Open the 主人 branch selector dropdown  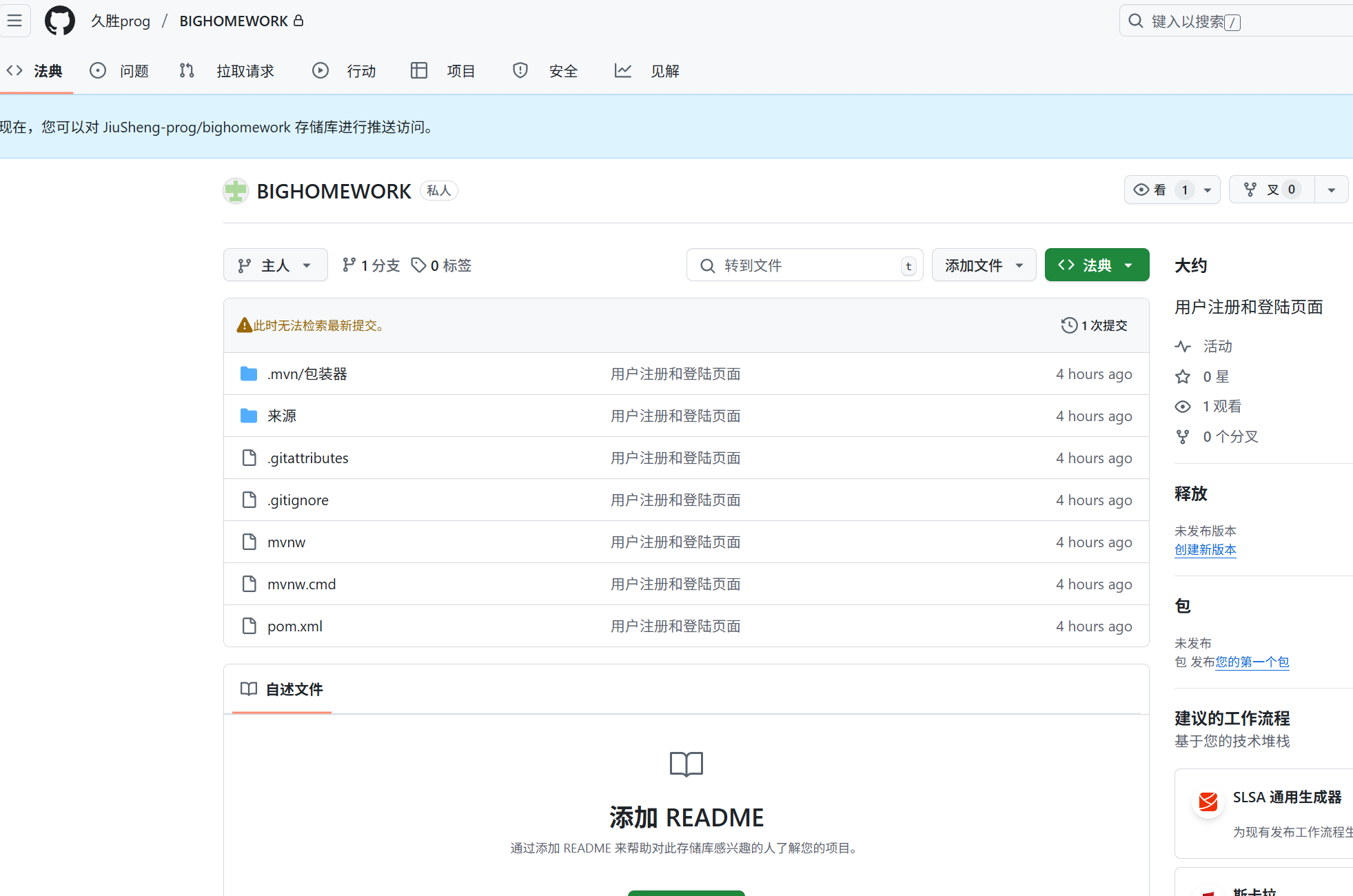click(275, 265)
